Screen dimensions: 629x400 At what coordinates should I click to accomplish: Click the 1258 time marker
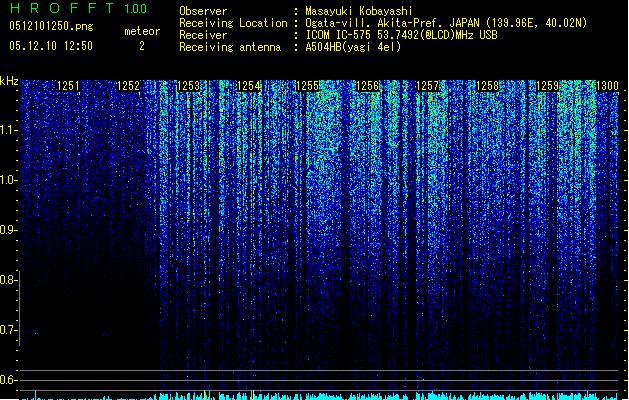487,86
